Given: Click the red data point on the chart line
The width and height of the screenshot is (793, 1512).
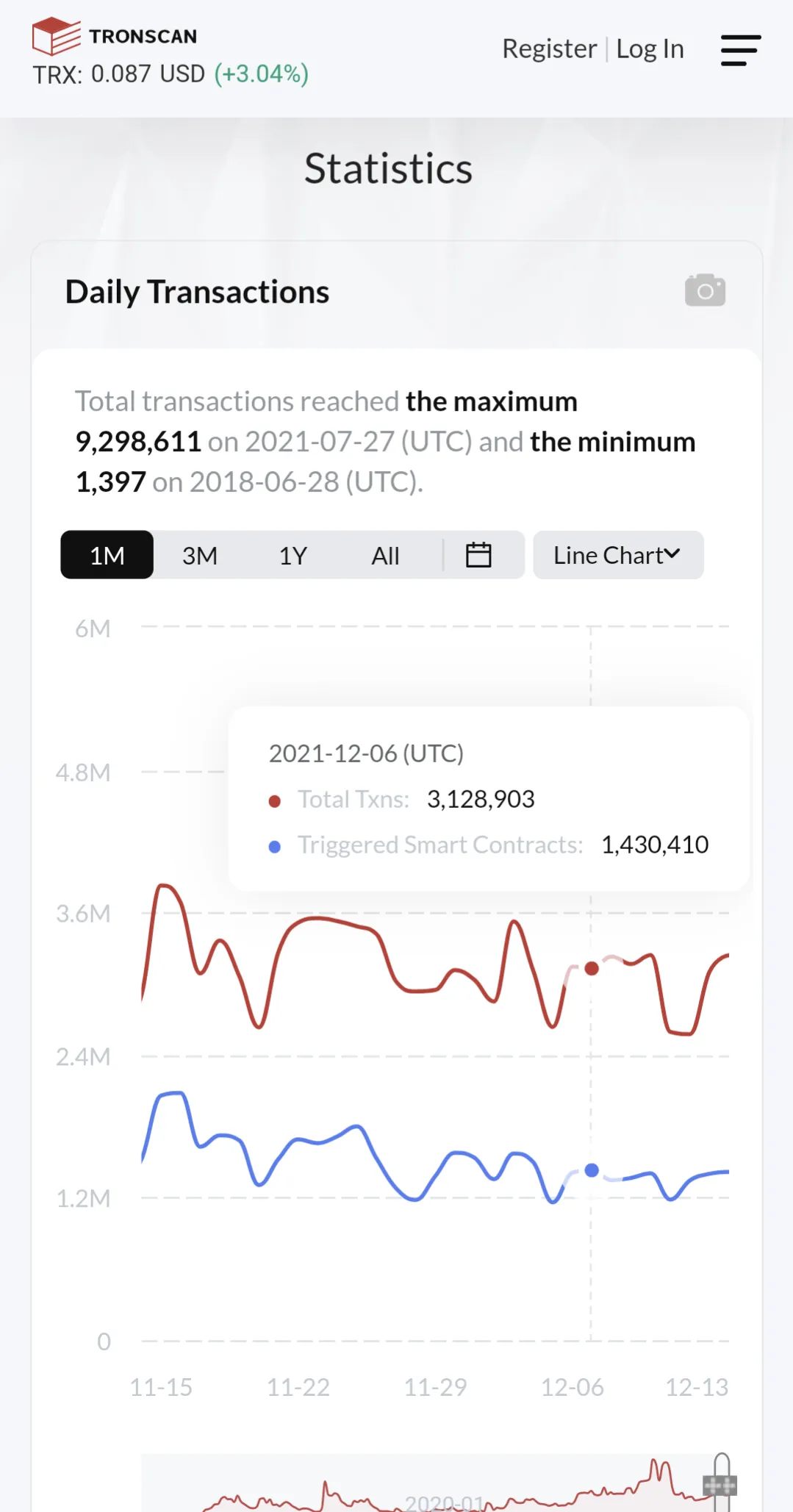Looking at the screenshot, I should point(592,968).
